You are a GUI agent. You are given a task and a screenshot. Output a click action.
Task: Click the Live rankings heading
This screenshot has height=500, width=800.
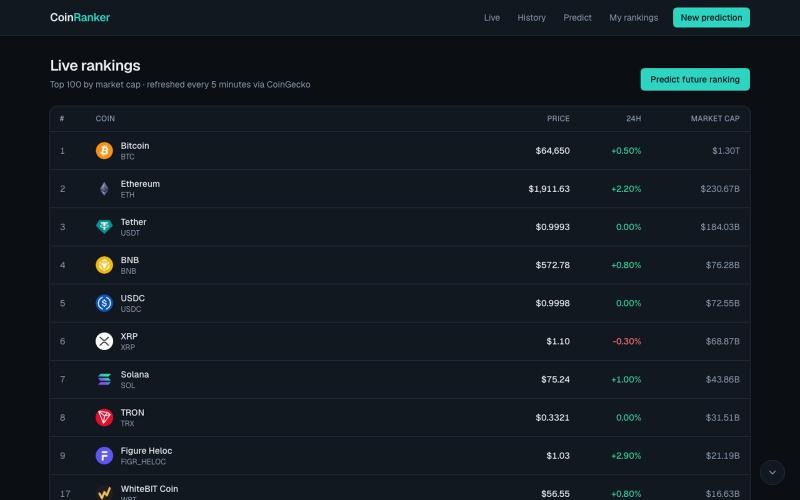tap(95, 65)
